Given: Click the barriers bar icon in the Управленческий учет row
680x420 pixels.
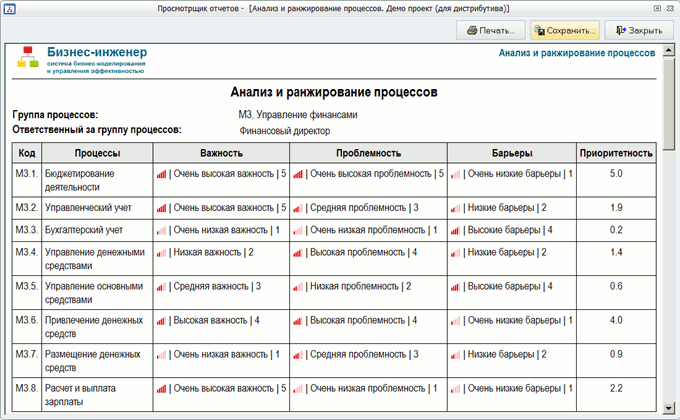Looking at the screenshot, I should pyautogui.click(x=455, y=208).
